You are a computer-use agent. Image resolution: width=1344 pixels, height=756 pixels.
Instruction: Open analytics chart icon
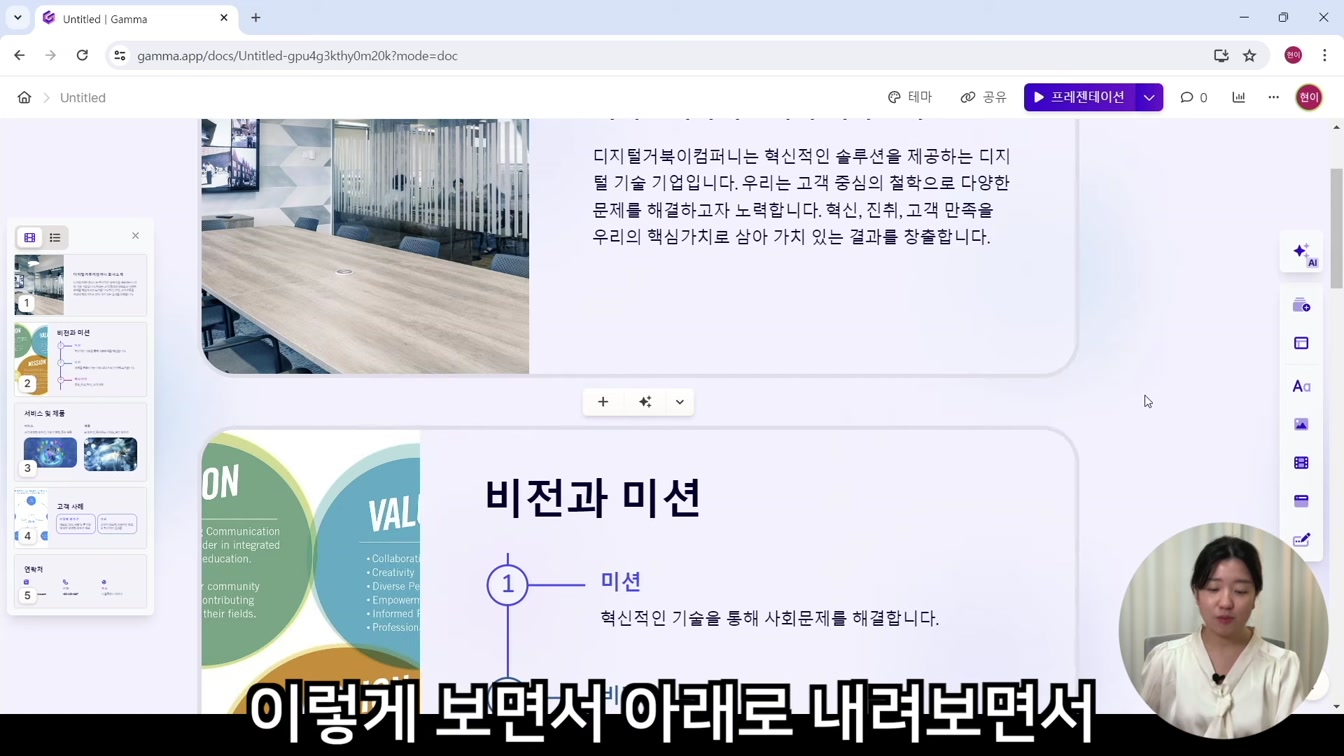click(1239, 97)
